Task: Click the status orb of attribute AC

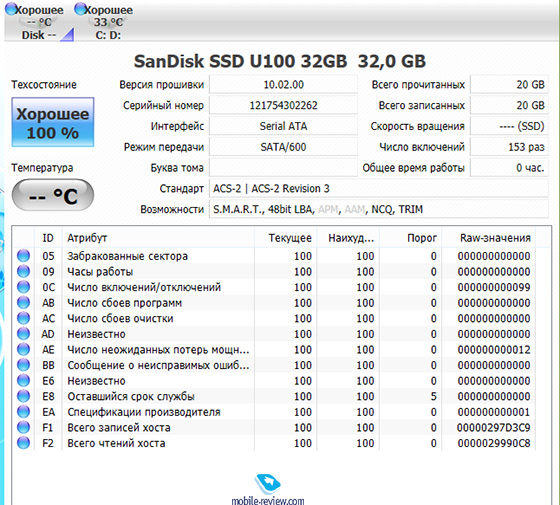Action: click(x=24, y=318)
